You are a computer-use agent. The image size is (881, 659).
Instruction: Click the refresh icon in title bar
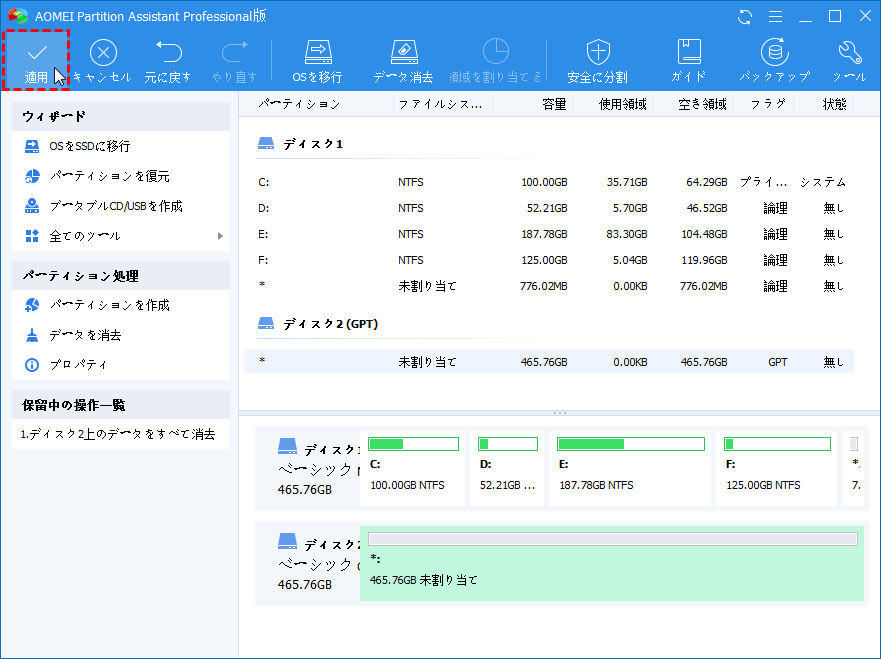[745, 17]
